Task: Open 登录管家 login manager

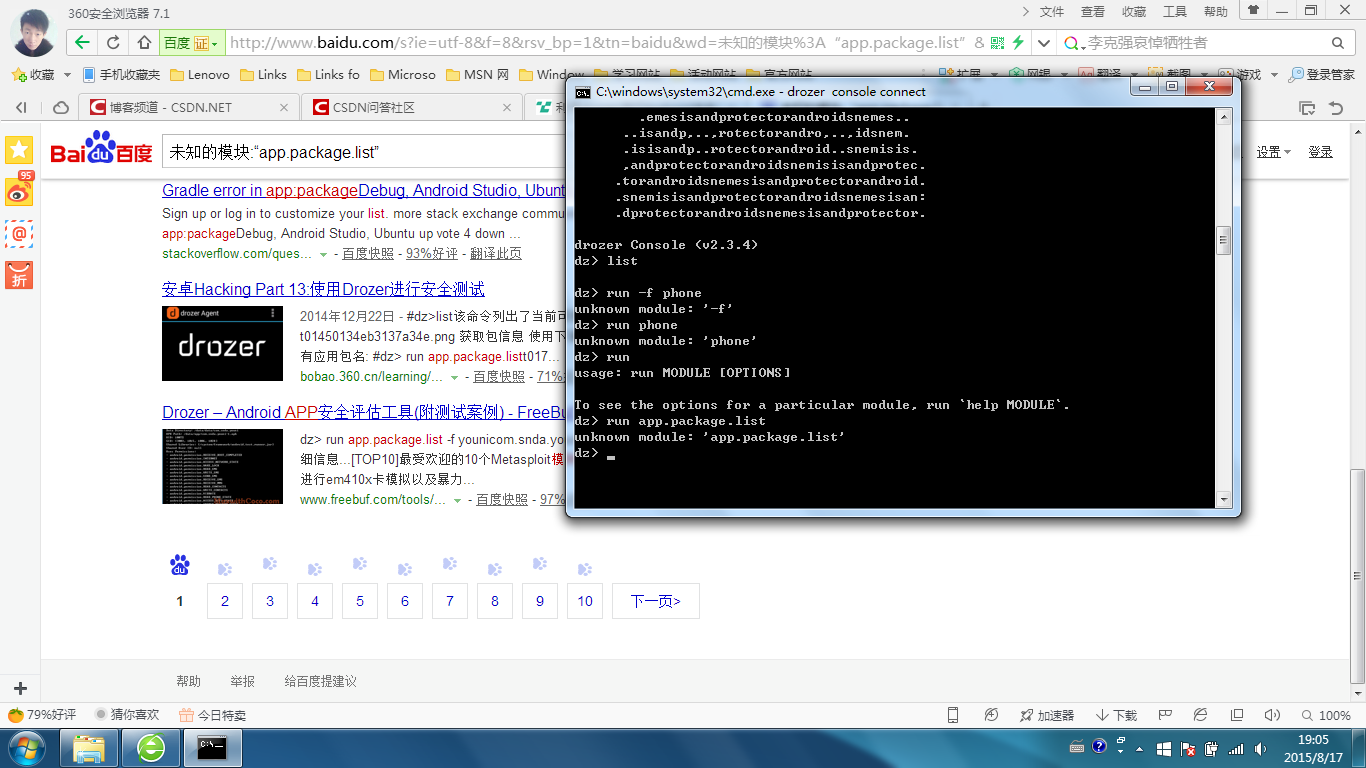Action: 1321,74
